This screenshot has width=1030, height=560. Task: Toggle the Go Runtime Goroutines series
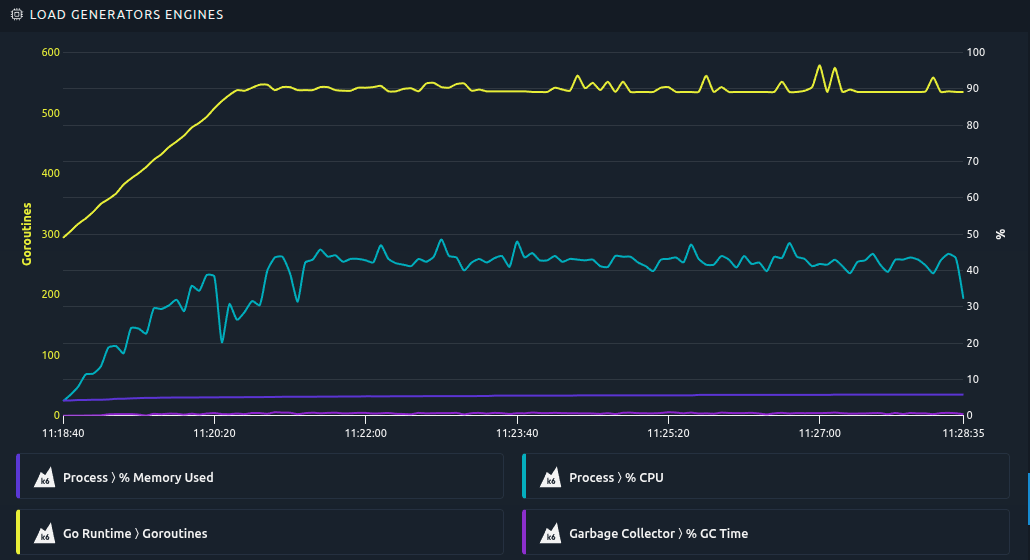click(259, 532)
